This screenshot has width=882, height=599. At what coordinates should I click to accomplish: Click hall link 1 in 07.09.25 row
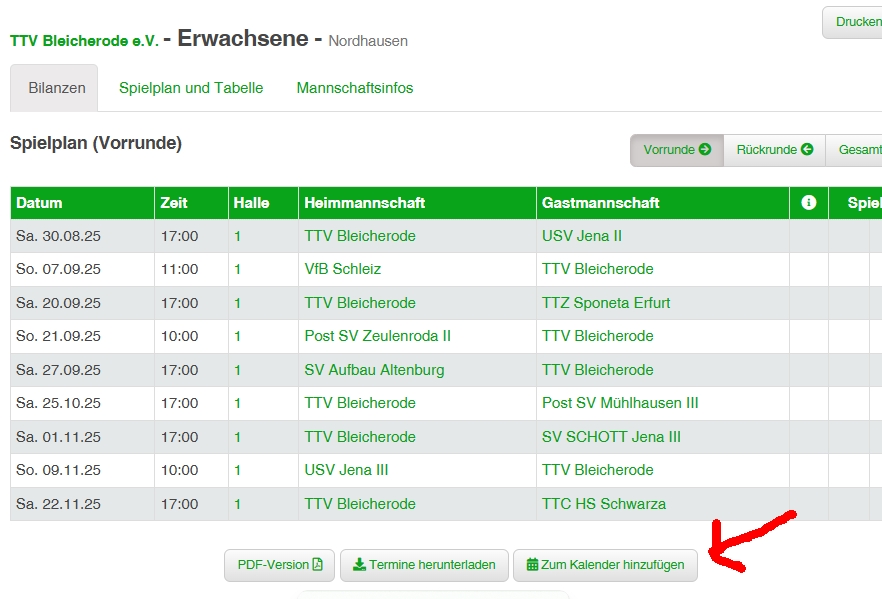click(237, 269)
